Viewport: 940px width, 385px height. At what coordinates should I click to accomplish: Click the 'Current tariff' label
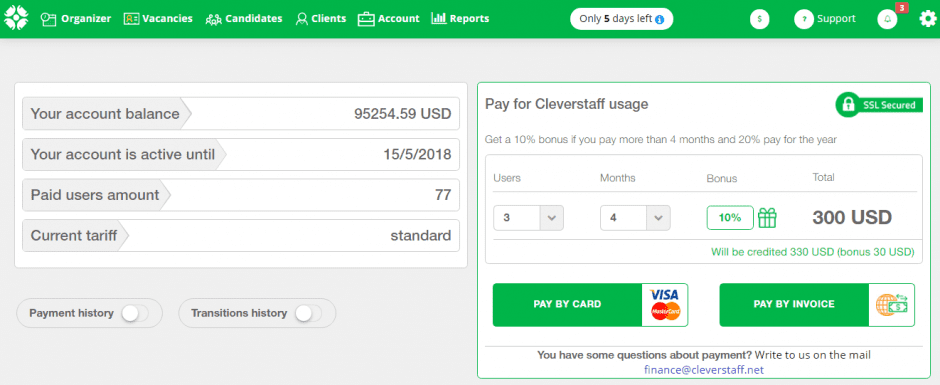[74, 236]
